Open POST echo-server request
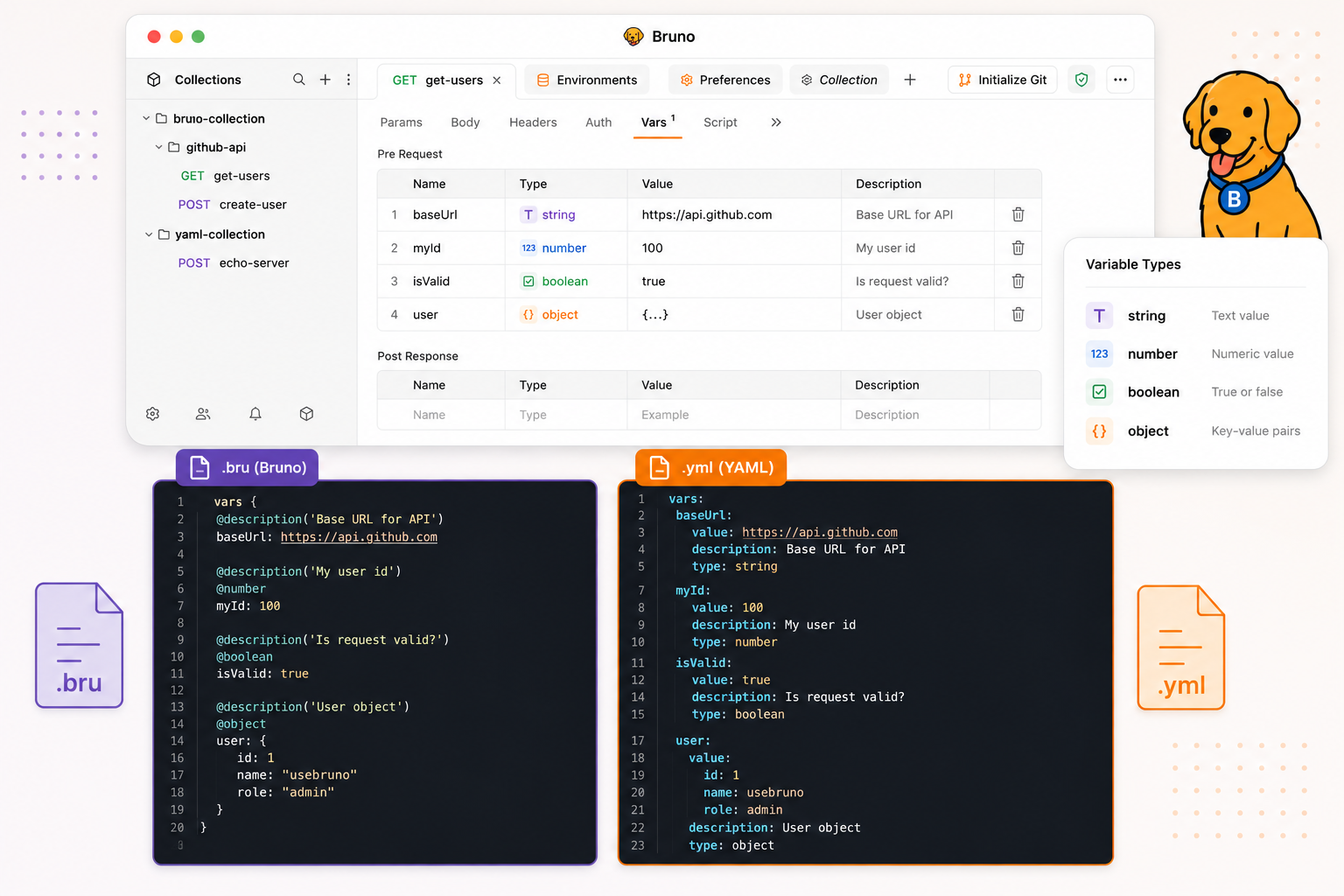The height and width of the screenshot is (896, 1344). pyautogui.click(x=233, y=263)
